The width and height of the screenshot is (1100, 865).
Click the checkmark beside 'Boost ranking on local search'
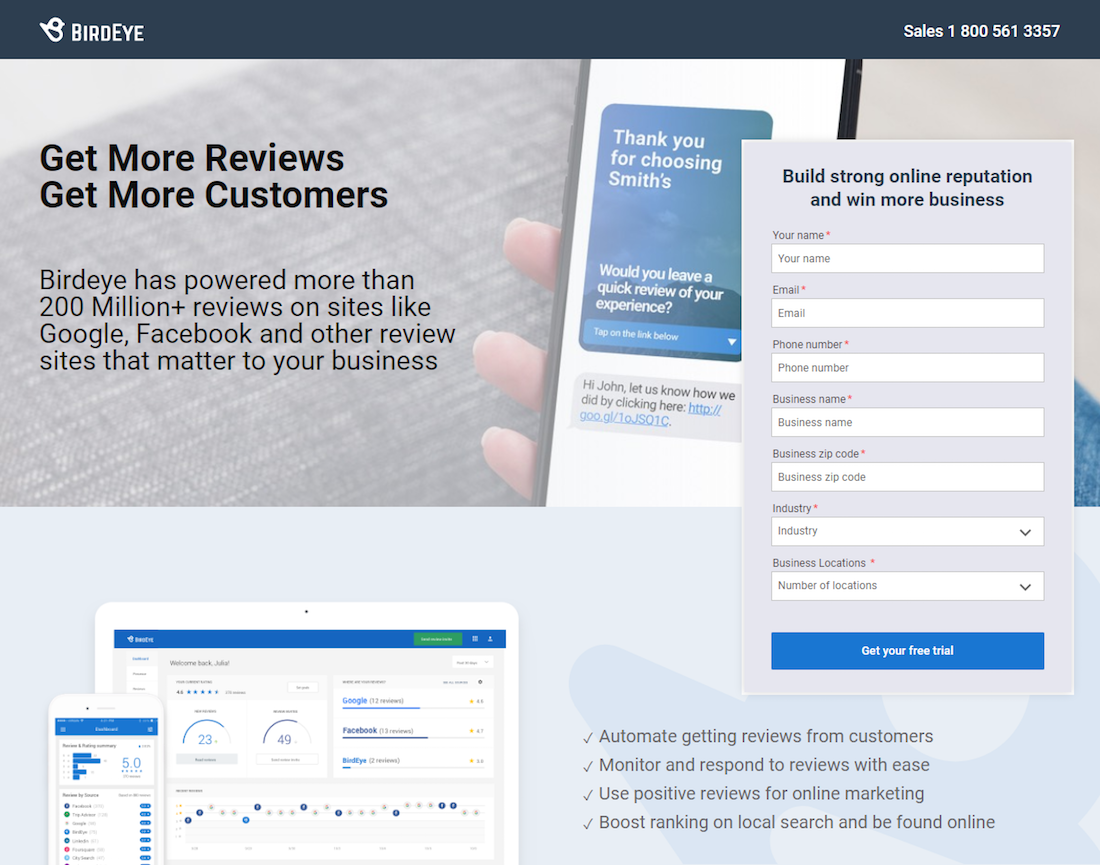coord(588,824)
